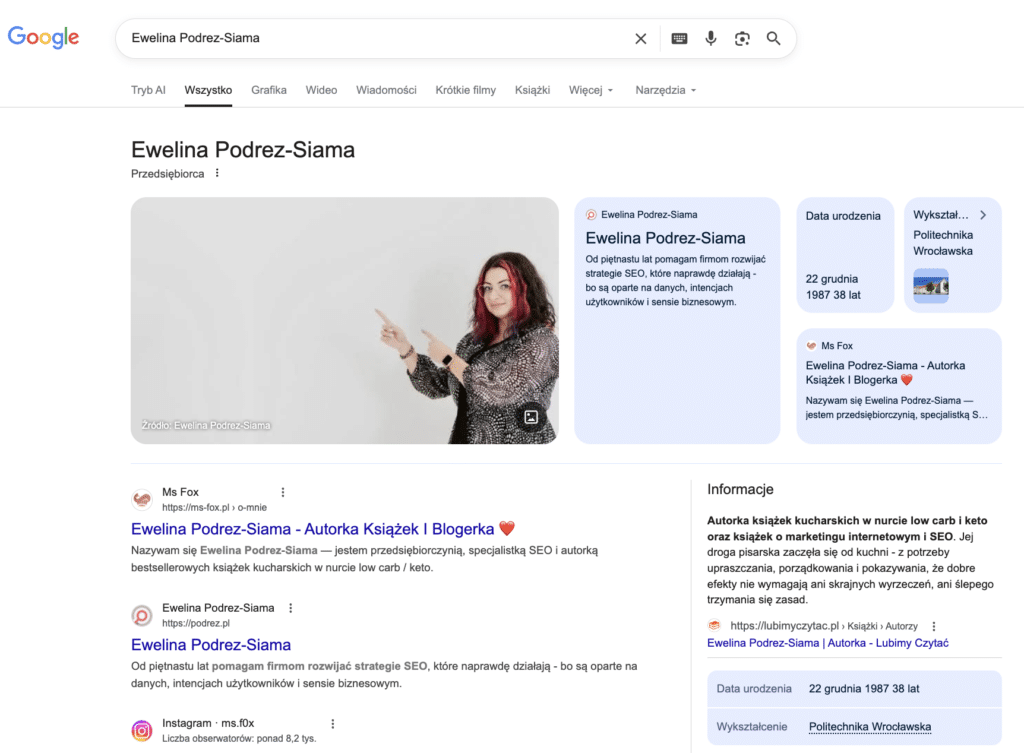
Task: Open the Wideo tab
Action: point(321,90)
